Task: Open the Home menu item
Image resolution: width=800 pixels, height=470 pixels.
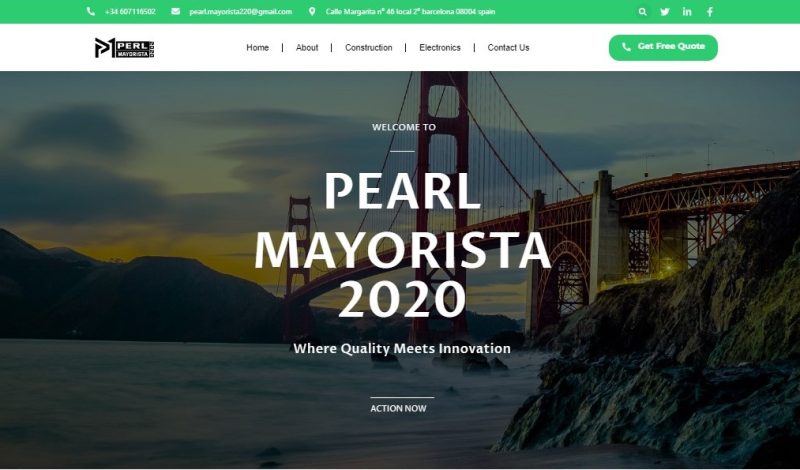Action: pos(257,47)
